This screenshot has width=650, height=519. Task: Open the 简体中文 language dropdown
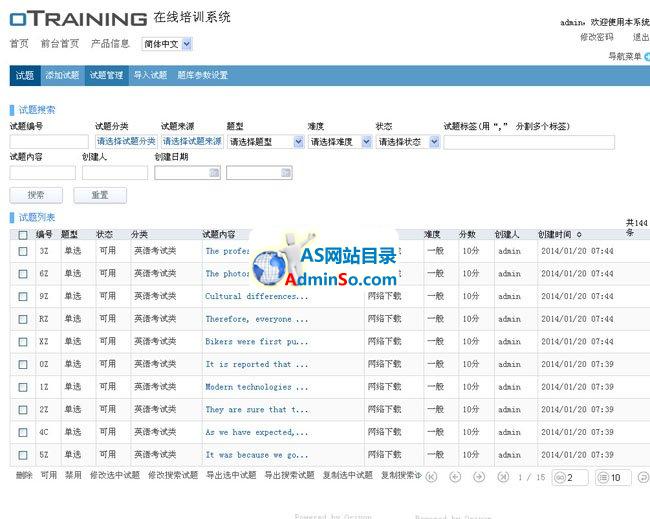click(x=167, y=44)
